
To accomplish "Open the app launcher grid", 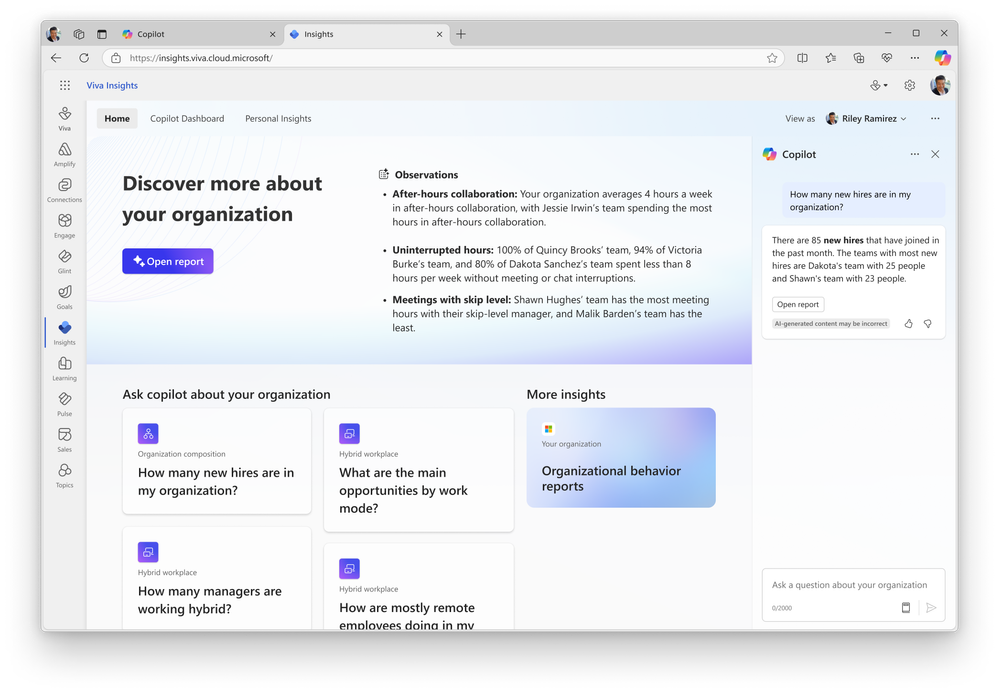I will pos(65,85).
